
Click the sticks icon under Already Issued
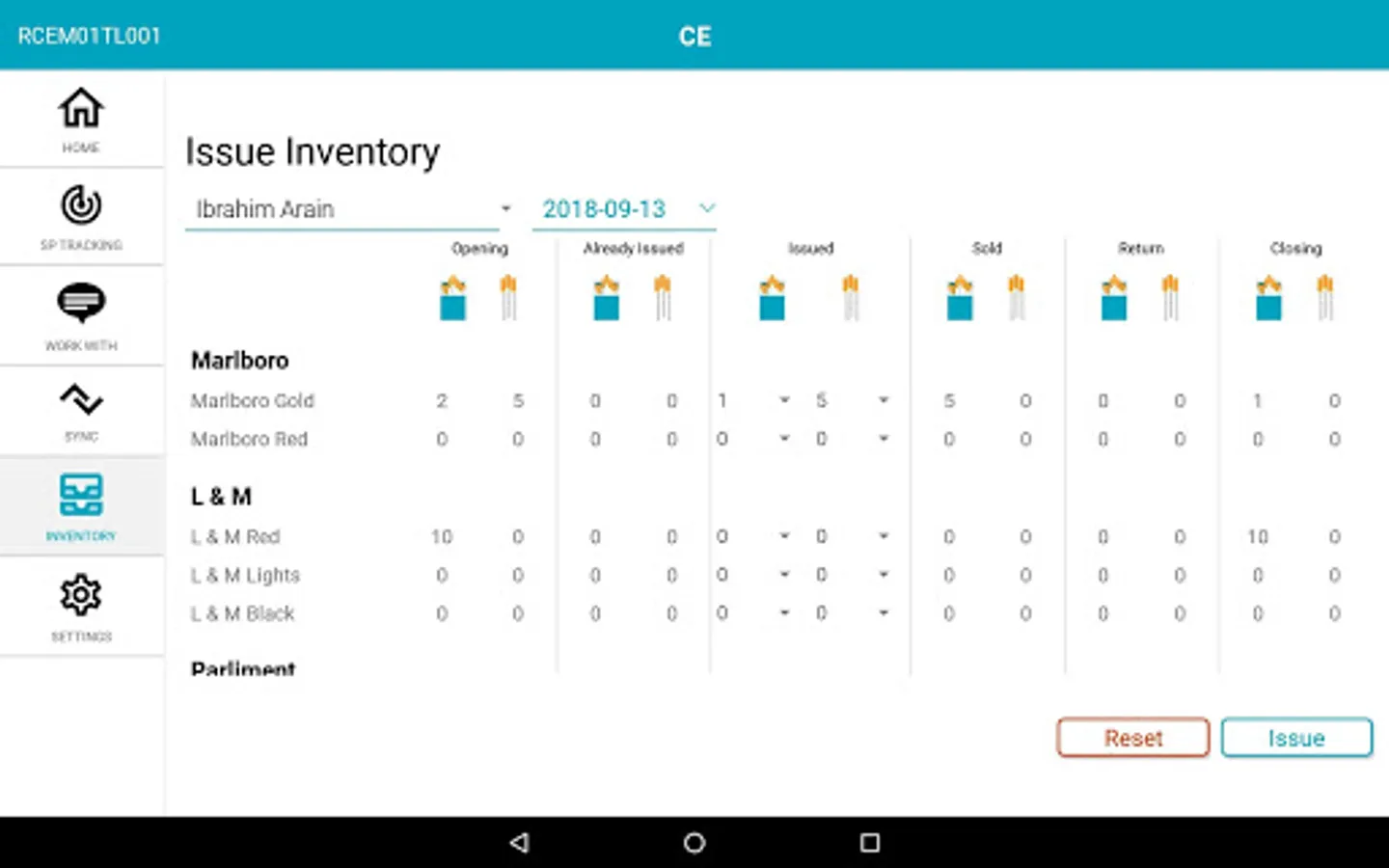[662, 298]
